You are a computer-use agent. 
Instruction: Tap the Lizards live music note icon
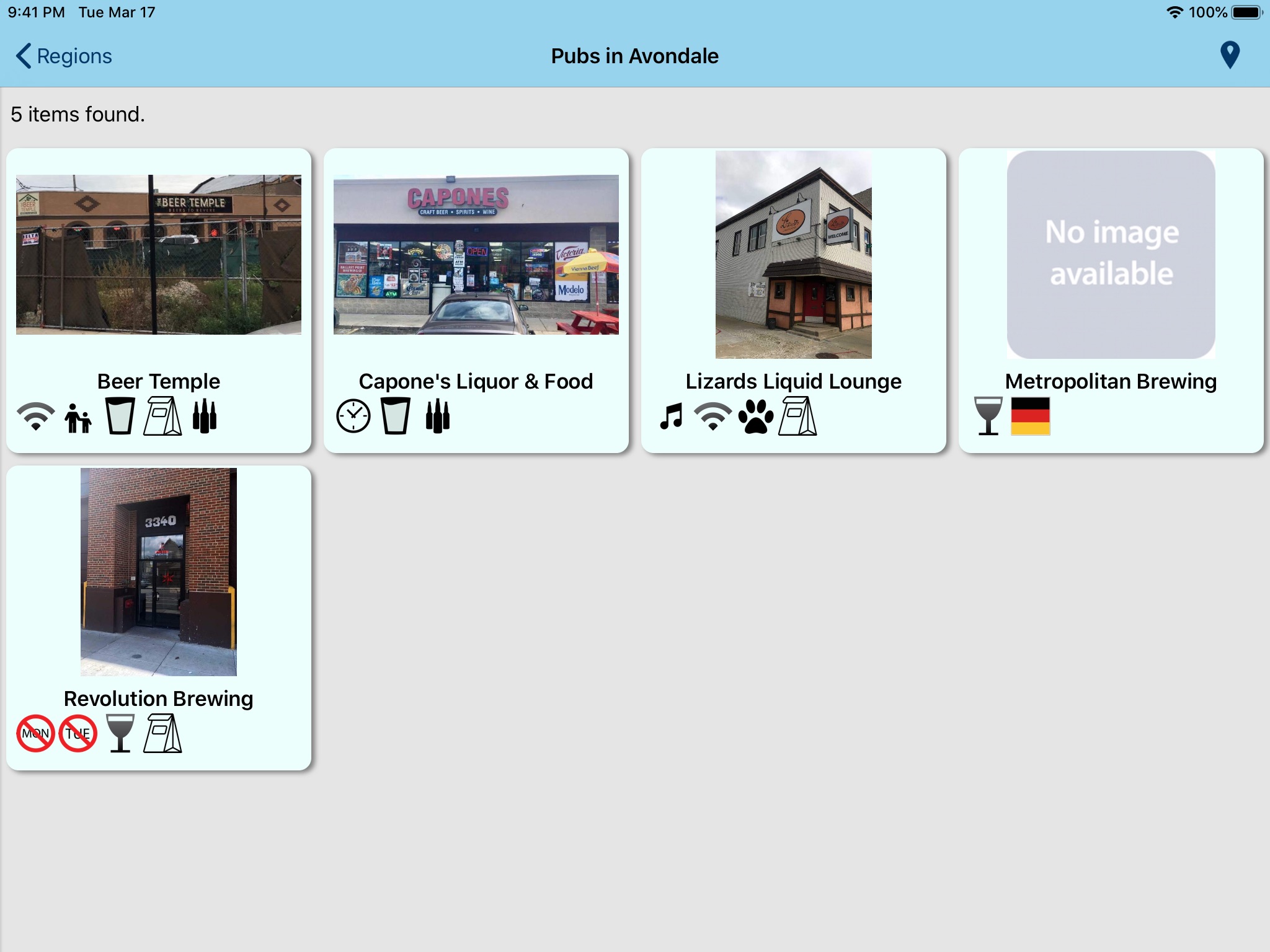click(671, 416)
